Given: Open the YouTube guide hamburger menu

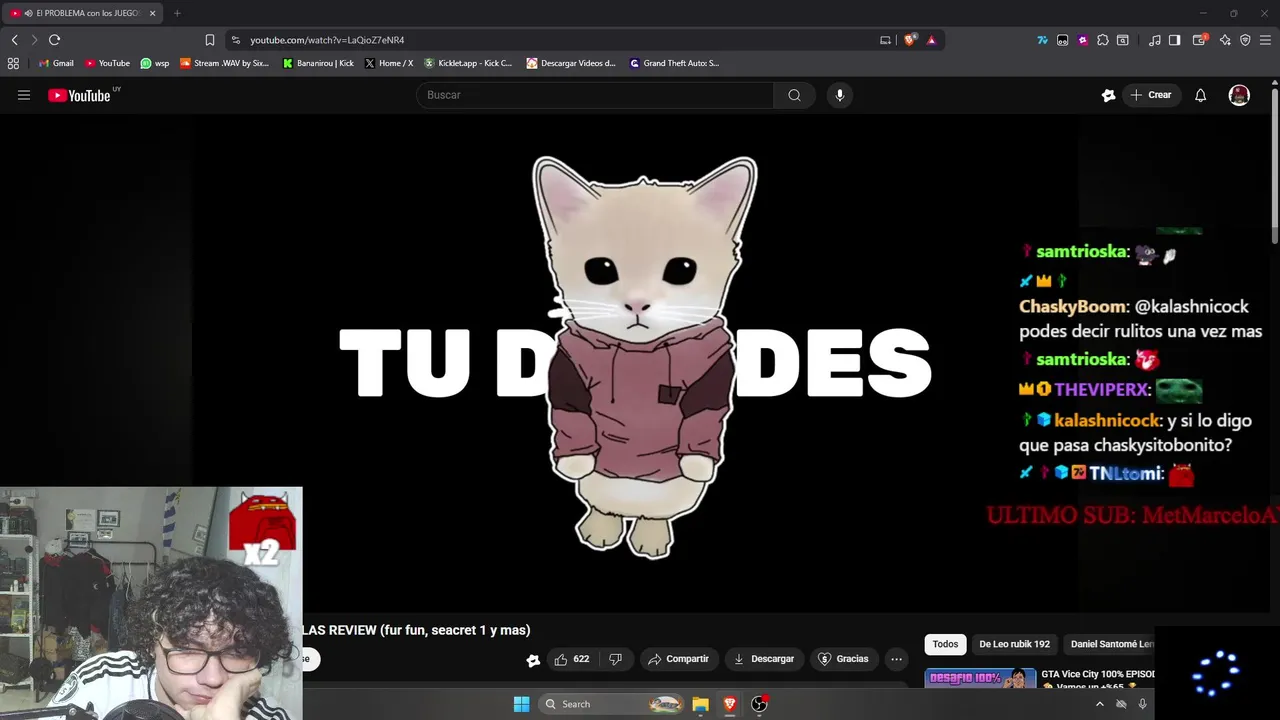Looking at the screenshot, I should tap(24, 95).
